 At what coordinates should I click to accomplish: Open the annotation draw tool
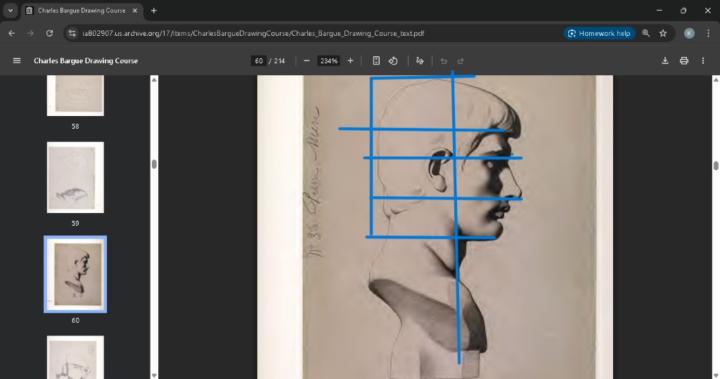pos(420,61)
